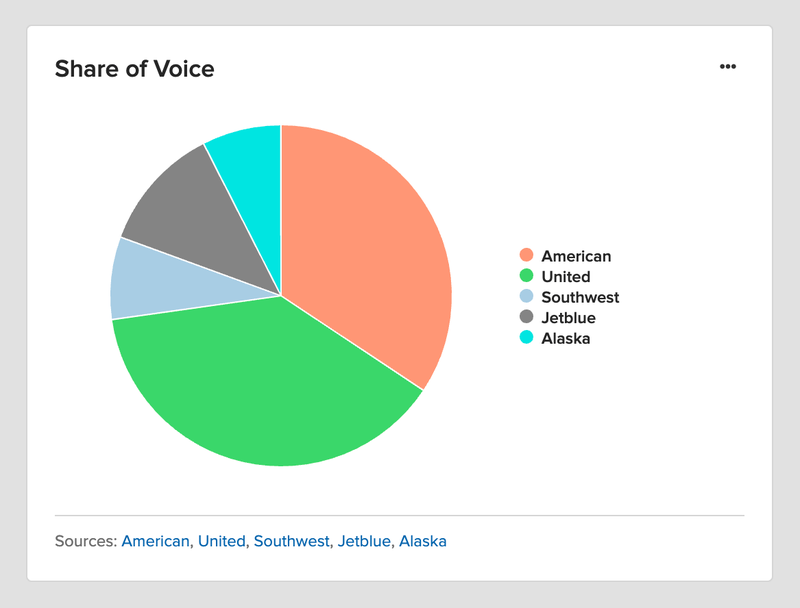Click the cyan Alaska legend dot
The image size is (800, 608).
(525, 338)
